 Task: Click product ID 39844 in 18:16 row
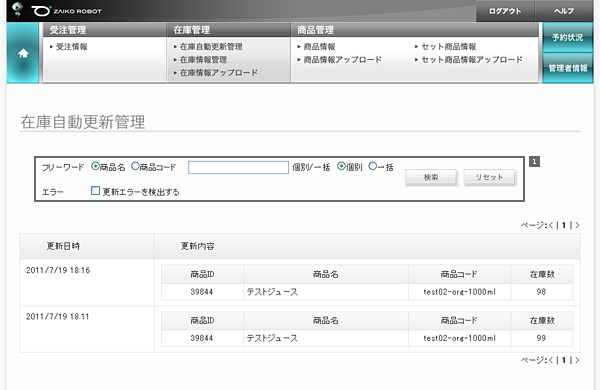tap(202, 292)
